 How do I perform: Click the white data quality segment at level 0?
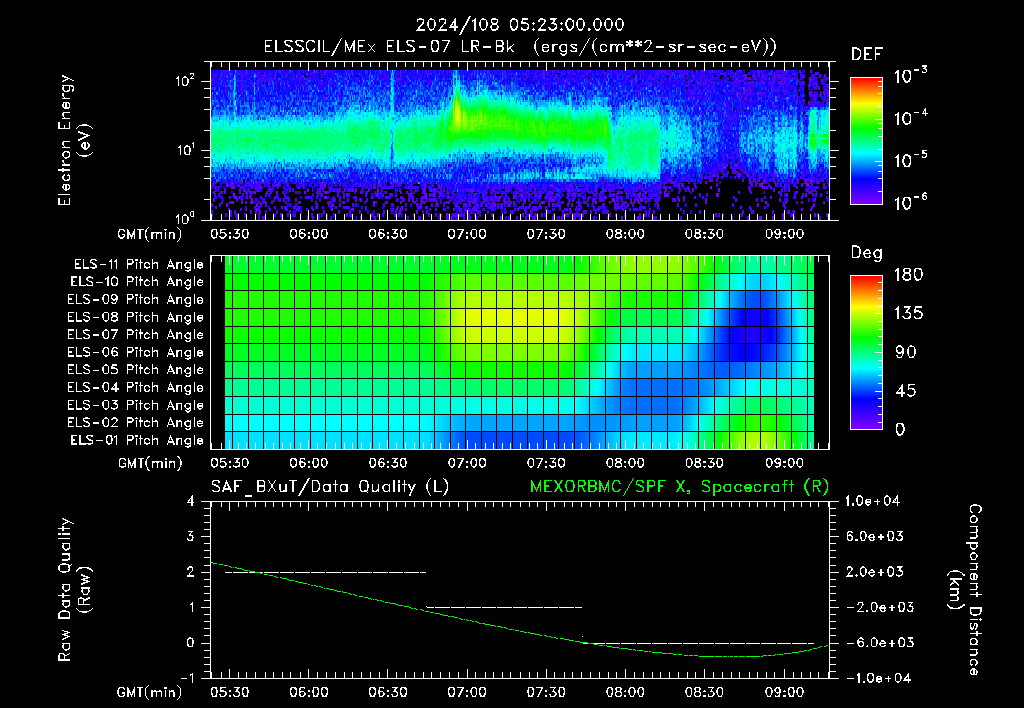click(x=698, y=643)
